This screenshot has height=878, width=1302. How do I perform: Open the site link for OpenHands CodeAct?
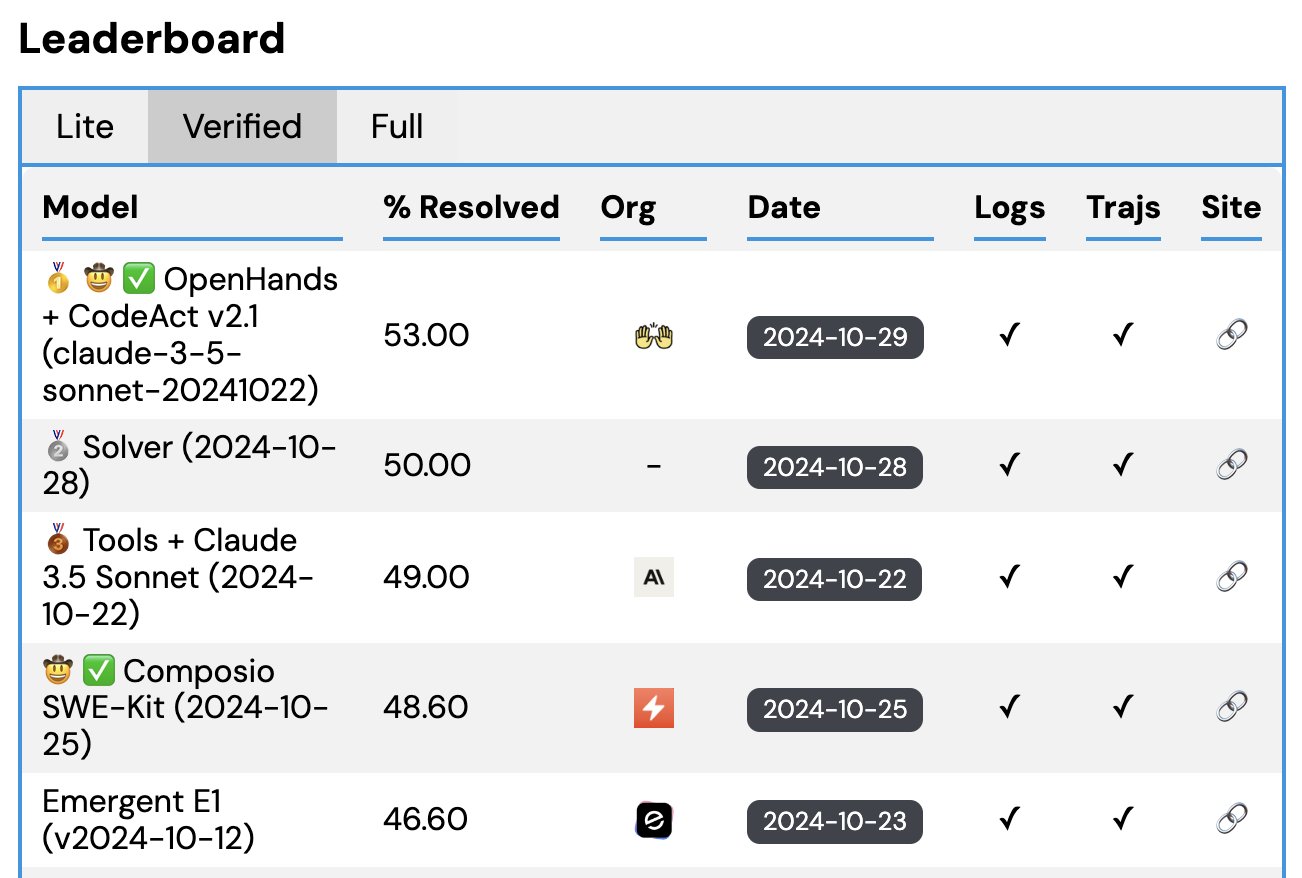[x=1231, y=335]
